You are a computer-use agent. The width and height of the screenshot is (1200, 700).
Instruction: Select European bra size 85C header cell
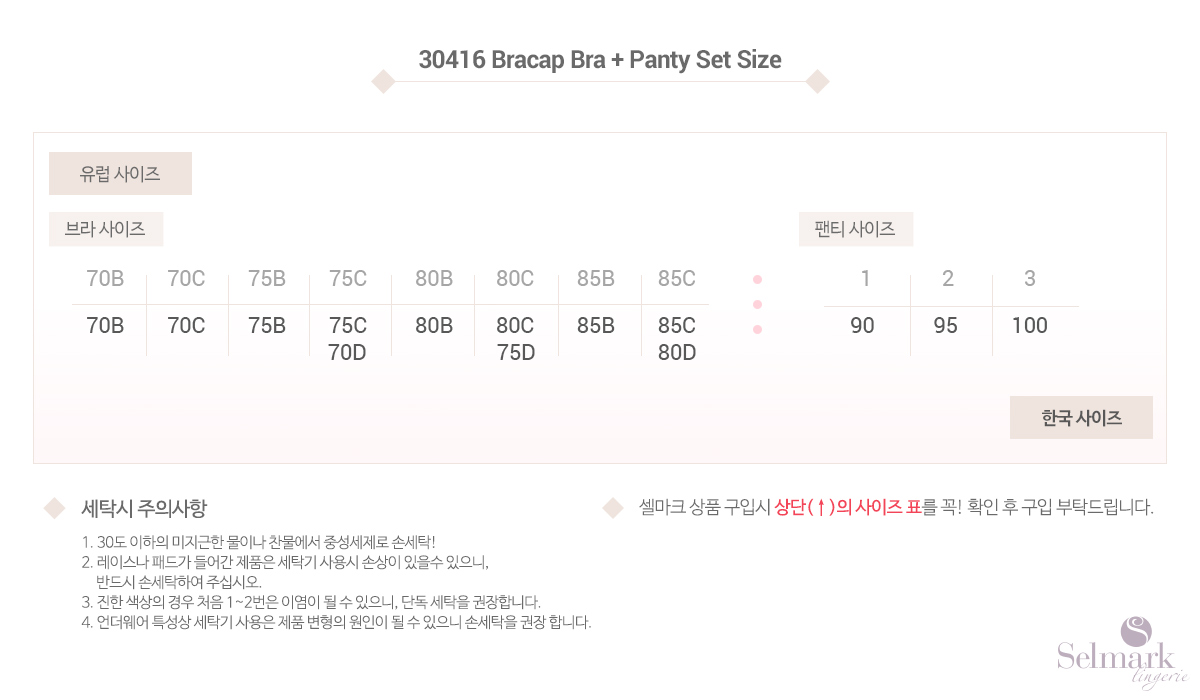tap(676, 279)
